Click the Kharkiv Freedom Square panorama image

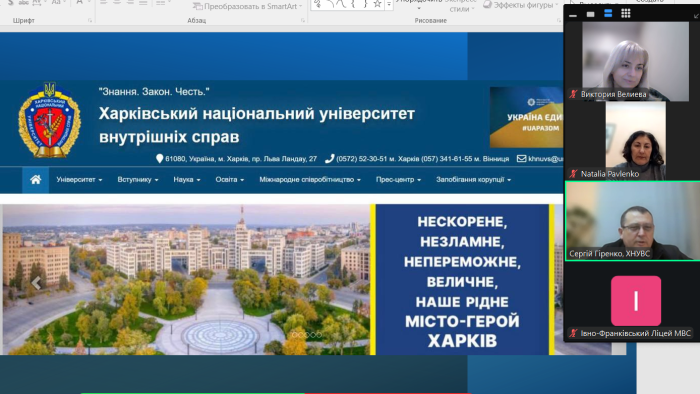point(187,280)
